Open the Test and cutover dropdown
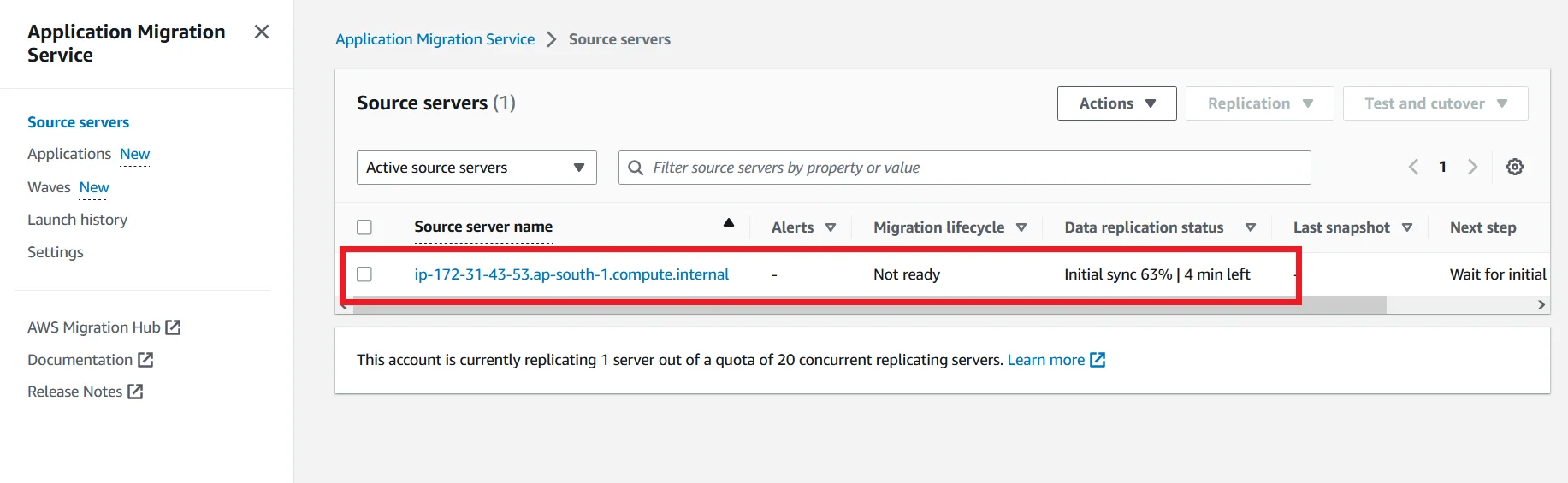 point(1435,103)
